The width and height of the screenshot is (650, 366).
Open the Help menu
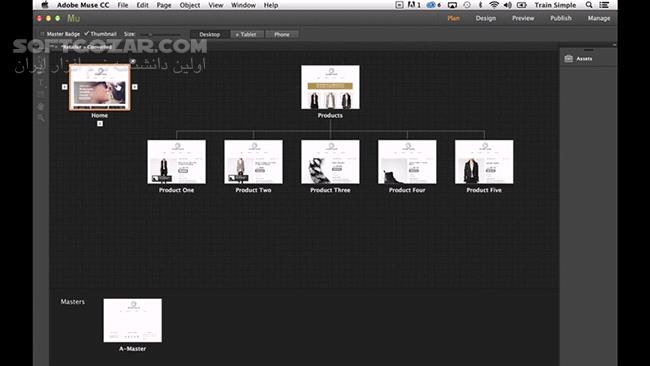point(271,5)
